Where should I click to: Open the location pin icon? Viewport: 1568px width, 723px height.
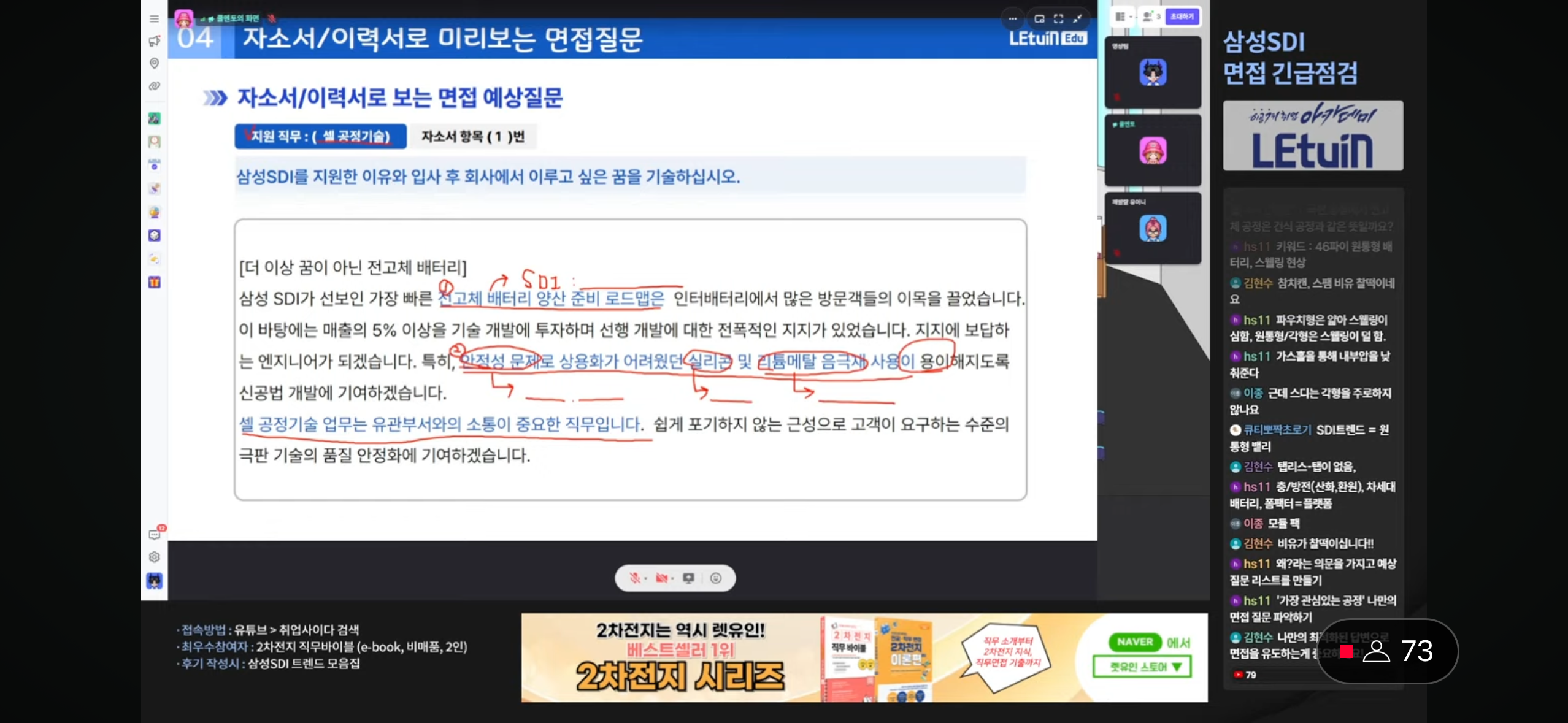154,63
